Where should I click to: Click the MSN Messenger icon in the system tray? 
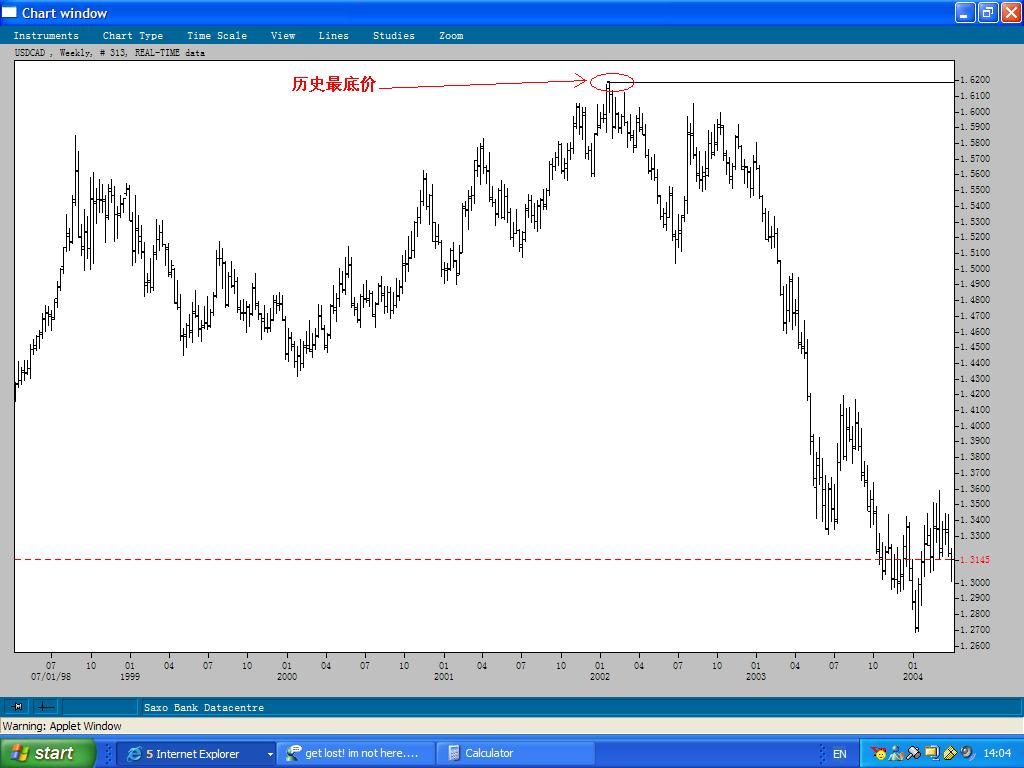[x=897, y=753]
